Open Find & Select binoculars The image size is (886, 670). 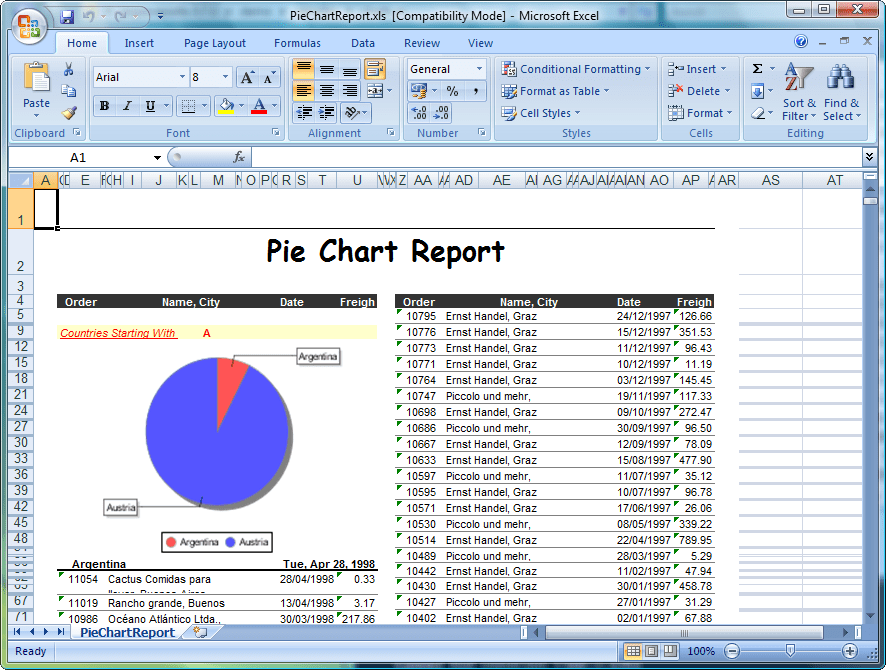tap(841, 92)
